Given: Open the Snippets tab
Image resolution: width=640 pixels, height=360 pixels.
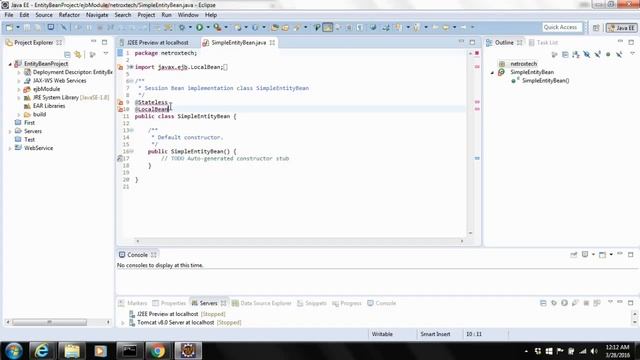Looking at the screenshot, I should click(x=312, y=303).
